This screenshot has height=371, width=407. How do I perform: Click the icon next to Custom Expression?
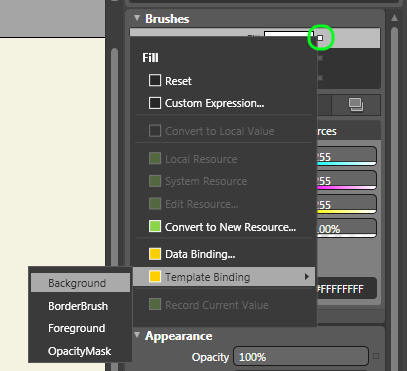point(155,103)
